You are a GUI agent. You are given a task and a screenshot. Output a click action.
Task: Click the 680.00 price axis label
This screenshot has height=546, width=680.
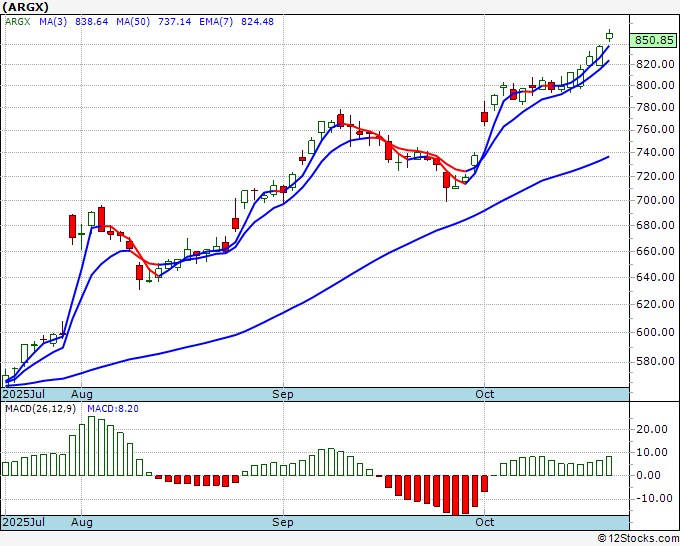[655, 226]
